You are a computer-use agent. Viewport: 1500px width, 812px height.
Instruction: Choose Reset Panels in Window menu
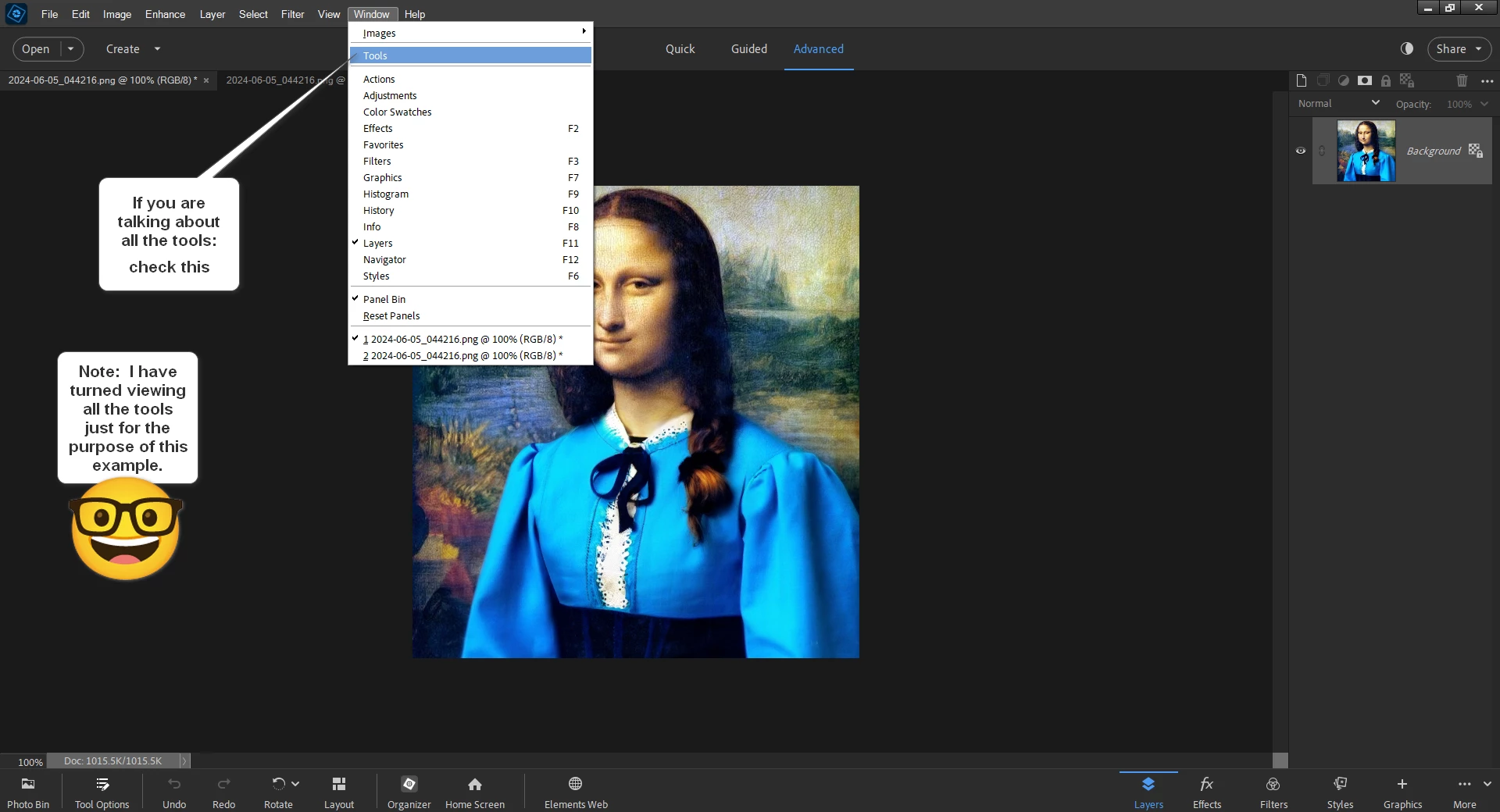coord(470,315)
